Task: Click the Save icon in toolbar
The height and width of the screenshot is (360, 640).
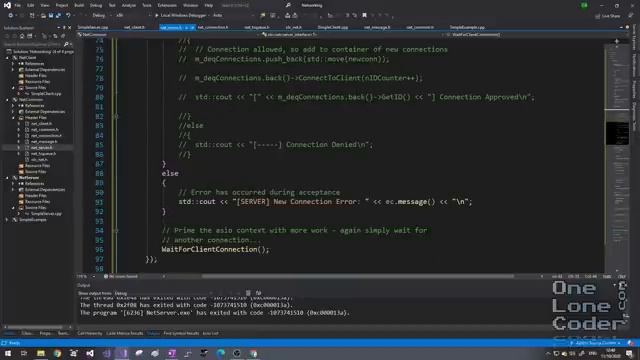Action: (x=51, y=16)
